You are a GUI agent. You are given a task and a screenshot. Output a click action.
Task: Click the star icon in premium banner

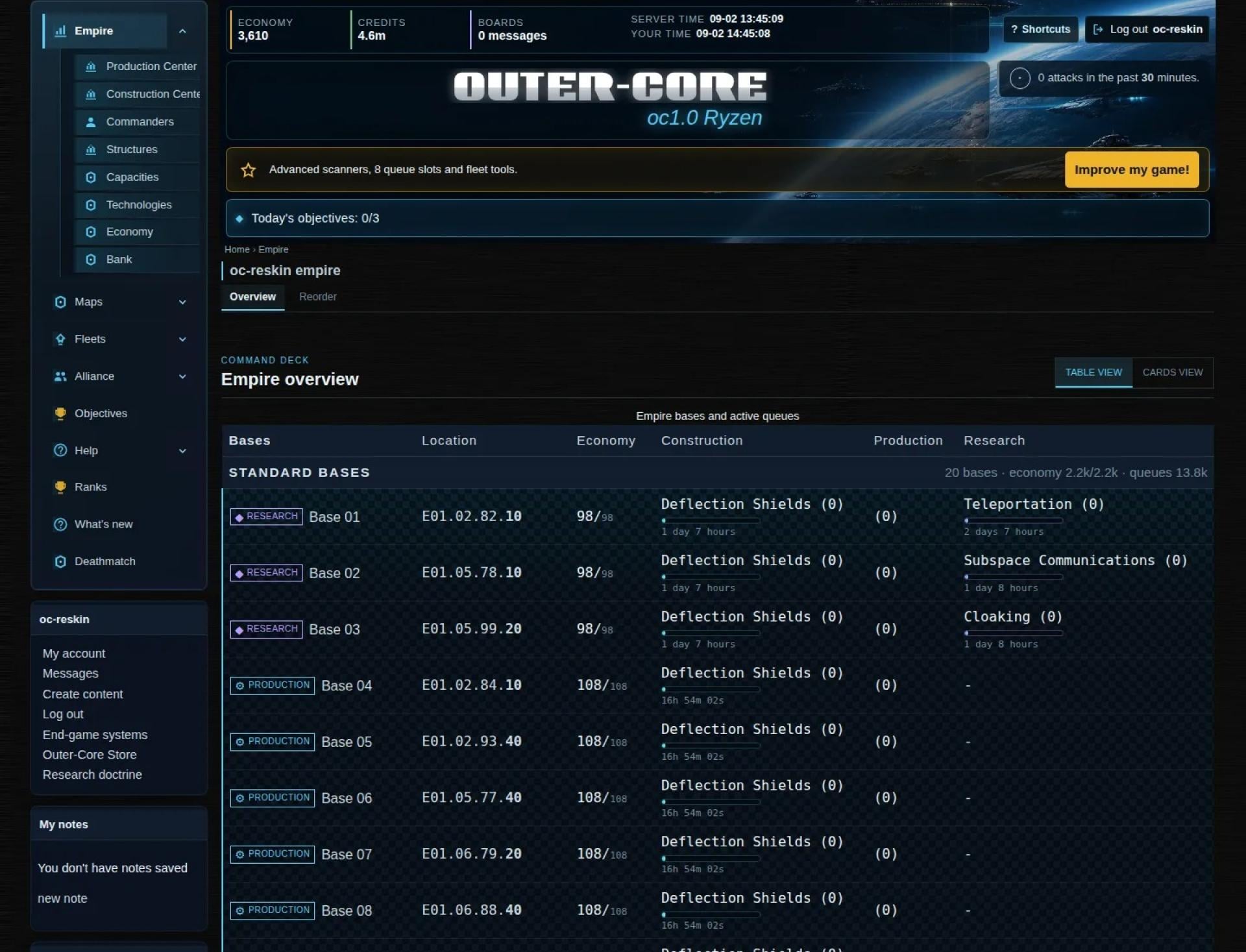pyautogui.click(x=248, y=170)
